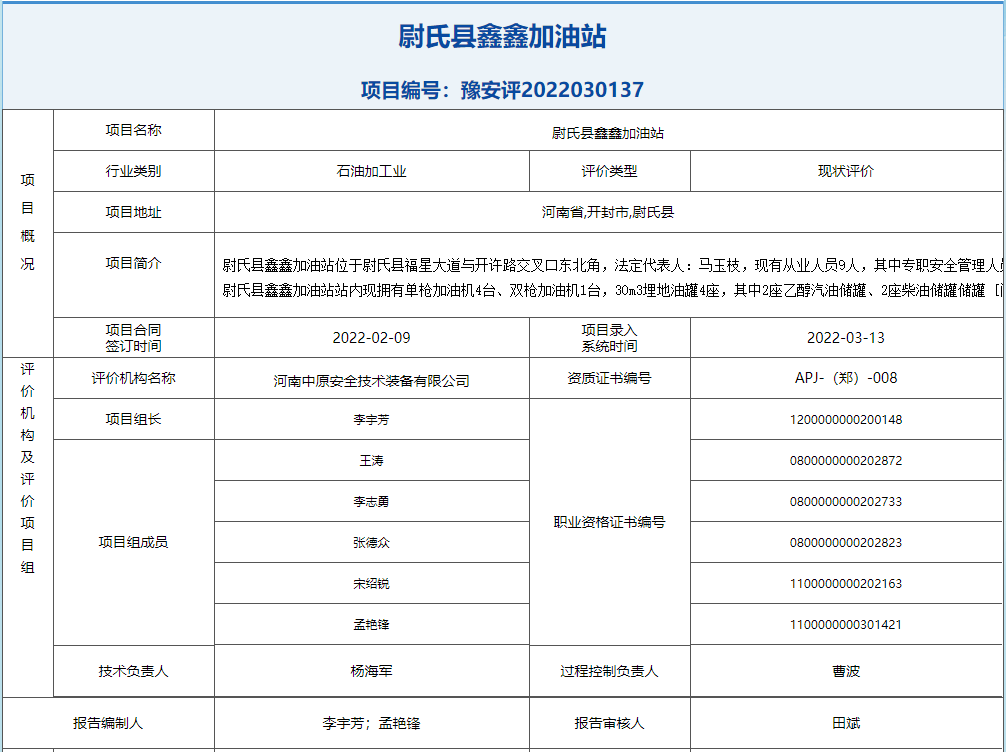This screenshot has height=752, width=1006.
Task: Select technical lead name 杨海军
Action: (371, 672)
